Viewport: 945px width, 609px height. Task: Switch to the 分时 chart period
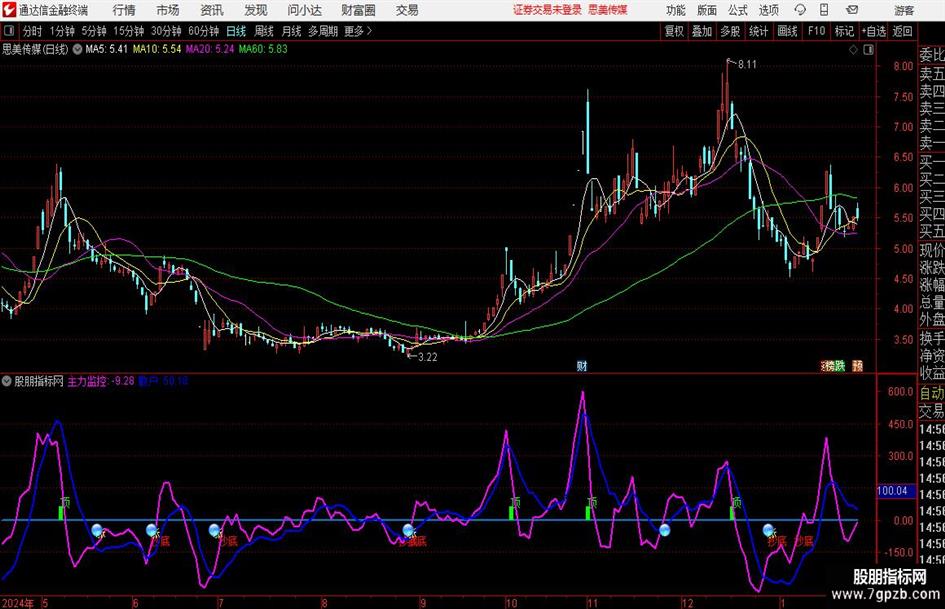click(x=33, y=31)
